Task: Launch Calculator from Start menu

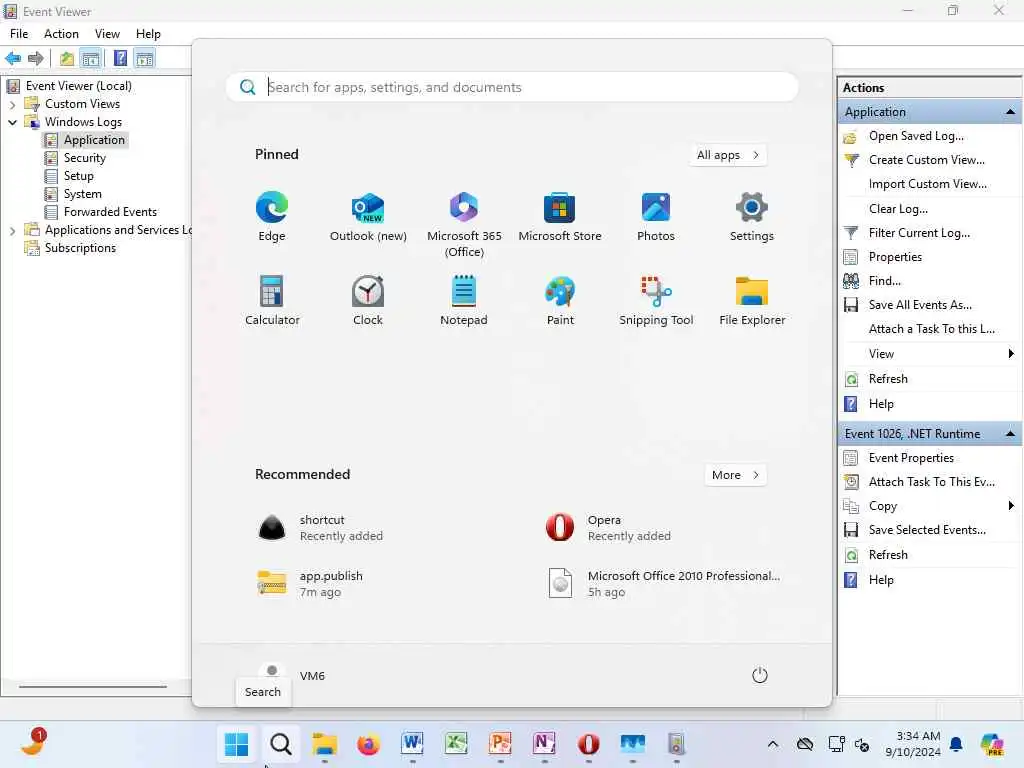Action: click(x=272, y=300)
